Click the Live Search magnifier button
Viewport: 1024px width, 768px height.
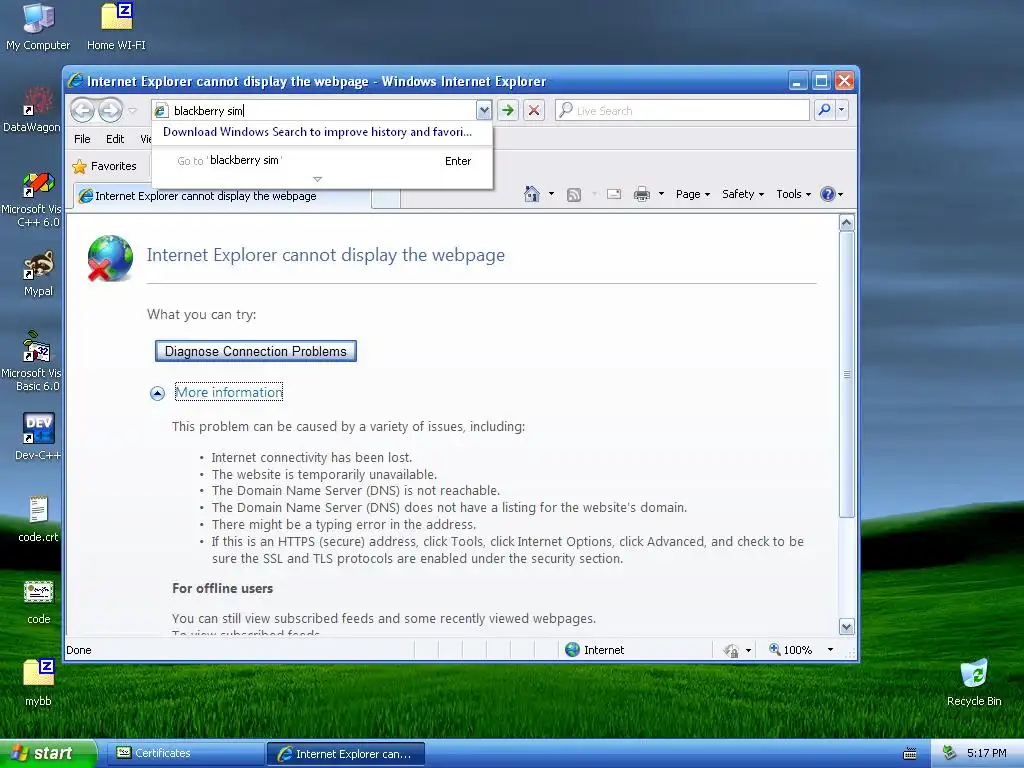(824, 110)
